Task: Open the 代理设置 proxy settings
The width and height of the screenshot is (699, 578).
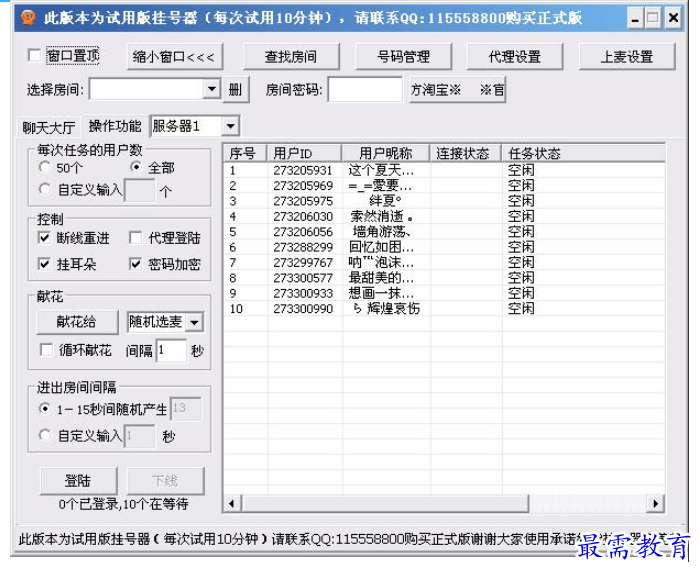Action: [514, 57]
